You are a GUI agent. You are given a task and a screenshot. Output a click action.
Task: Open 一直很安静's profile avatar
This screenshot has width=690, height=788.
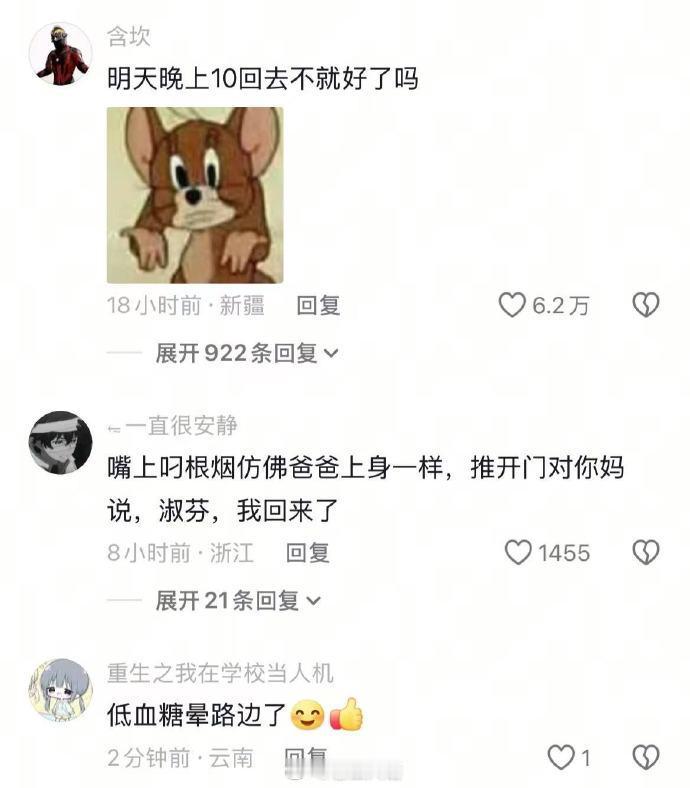(x=61, y=443)
